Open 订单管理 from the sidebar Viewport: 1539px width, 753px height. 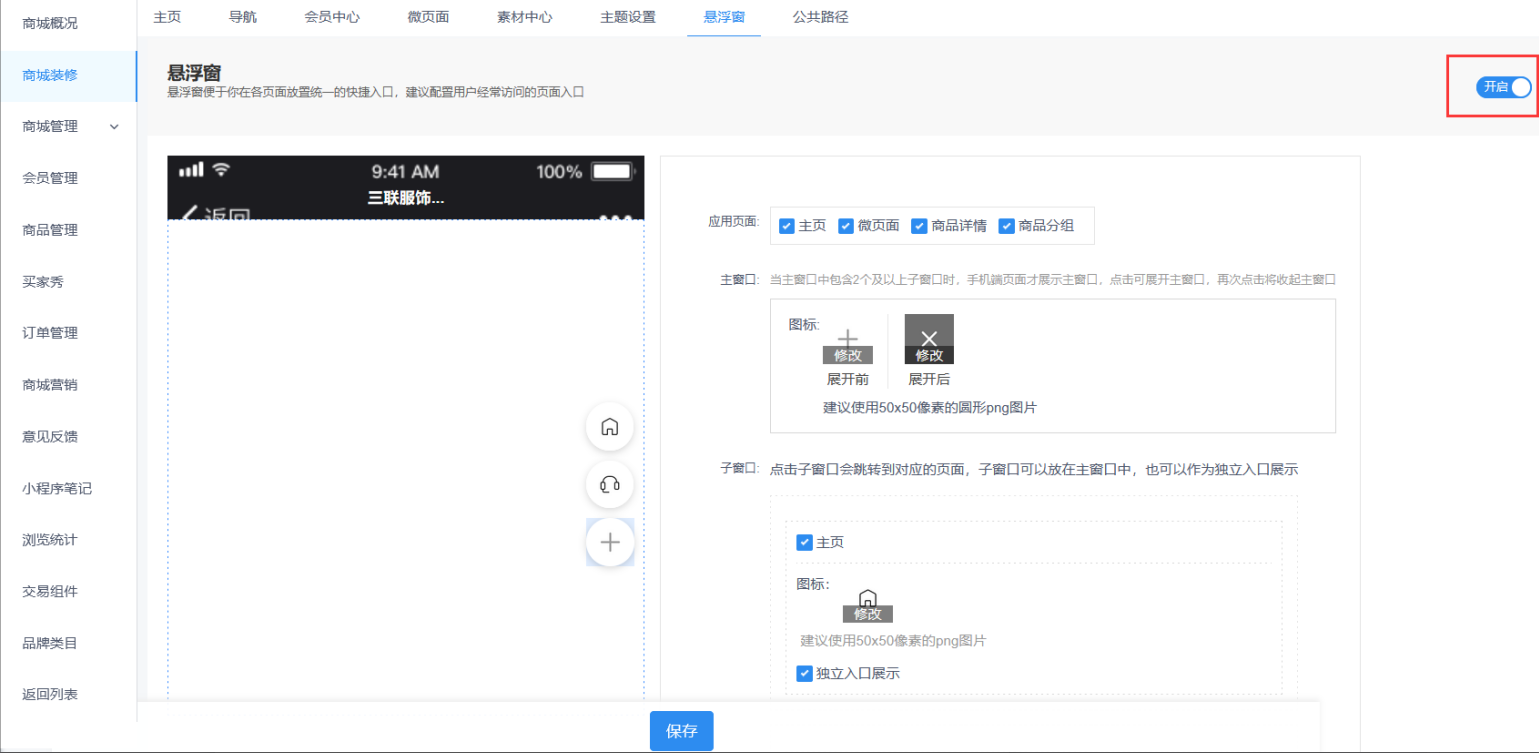tap(50, 333)
